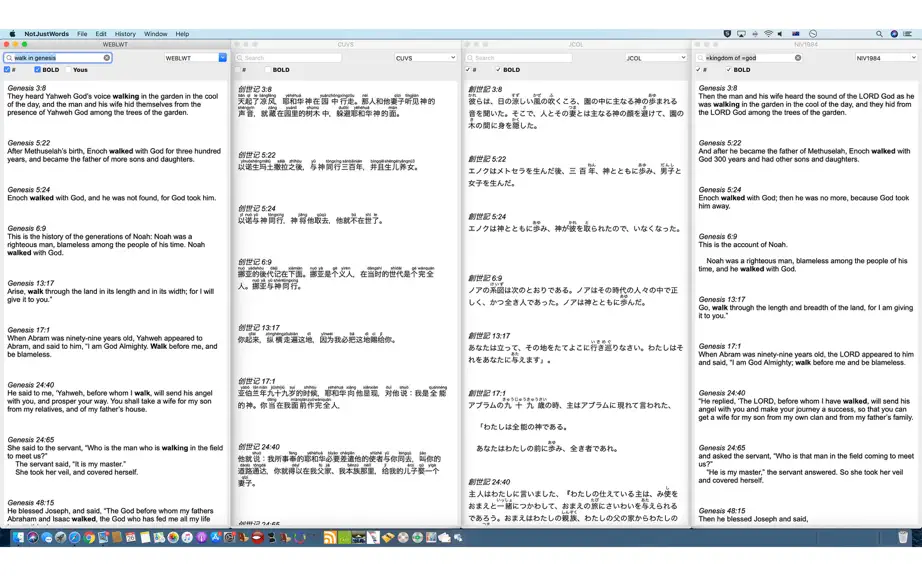Open Wi-Fi status menu

(x=768, y=34)
